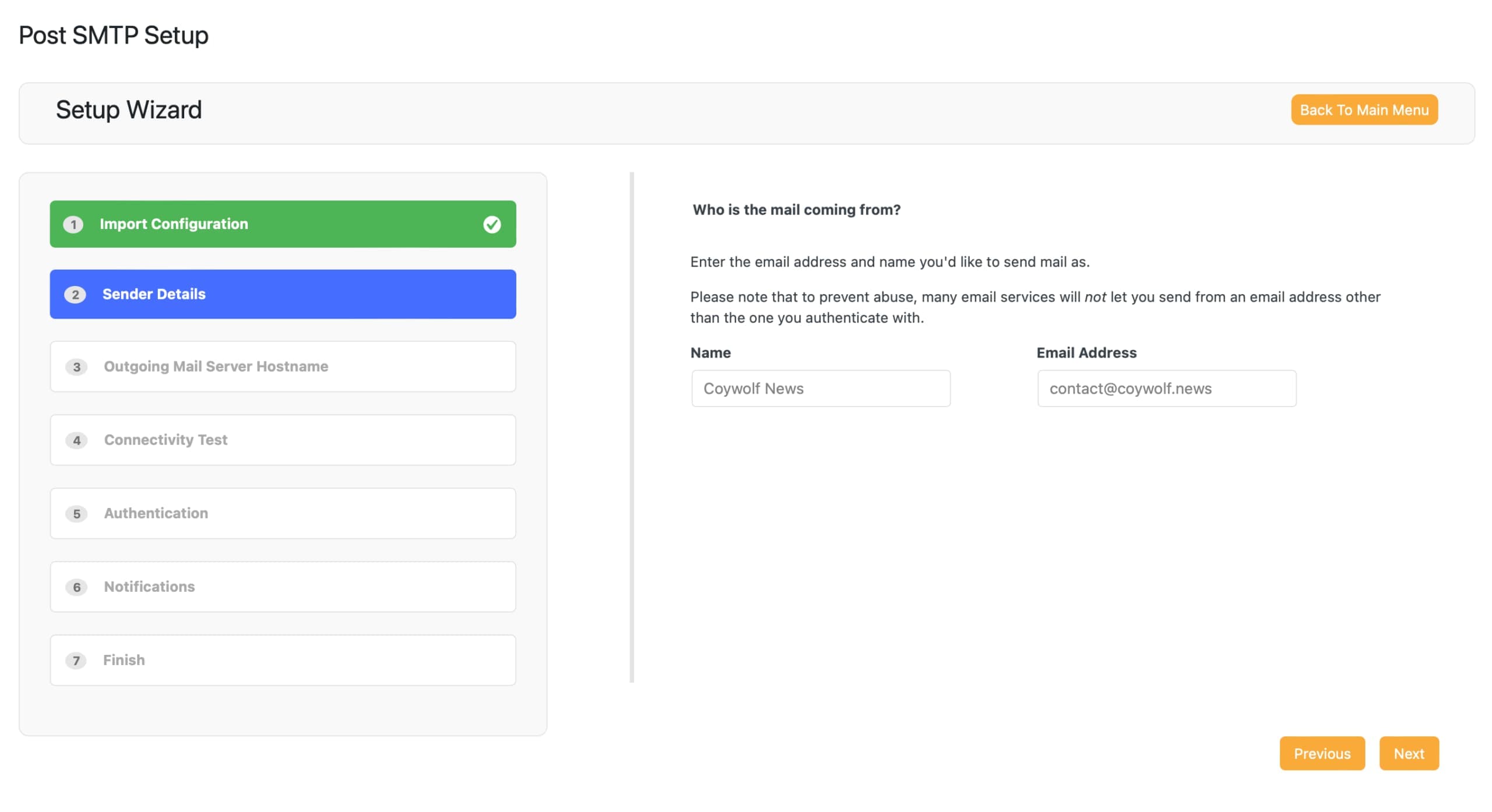Open the Import Configuration step
The width and height of the screenshot is (1492, 812).
[x=283, y=224]
